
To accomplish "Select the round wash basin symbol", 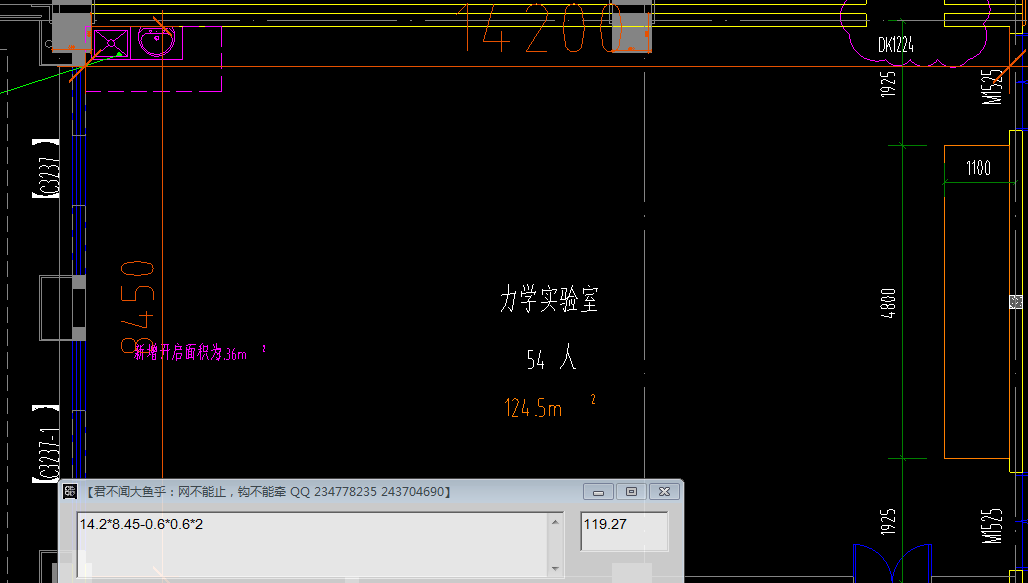I will 157,43.
